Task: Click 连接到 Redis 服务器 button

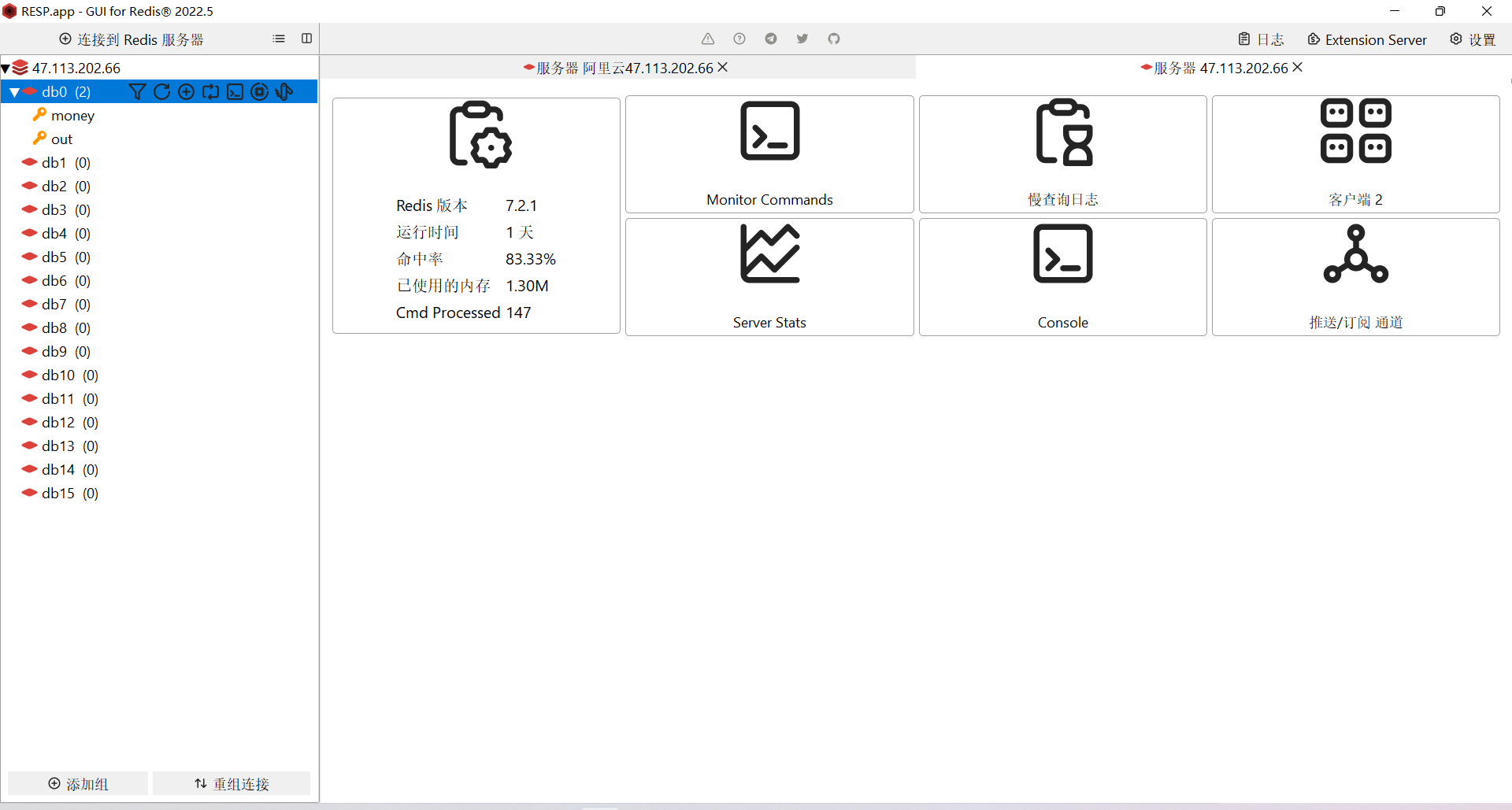Action: [132, 39]
